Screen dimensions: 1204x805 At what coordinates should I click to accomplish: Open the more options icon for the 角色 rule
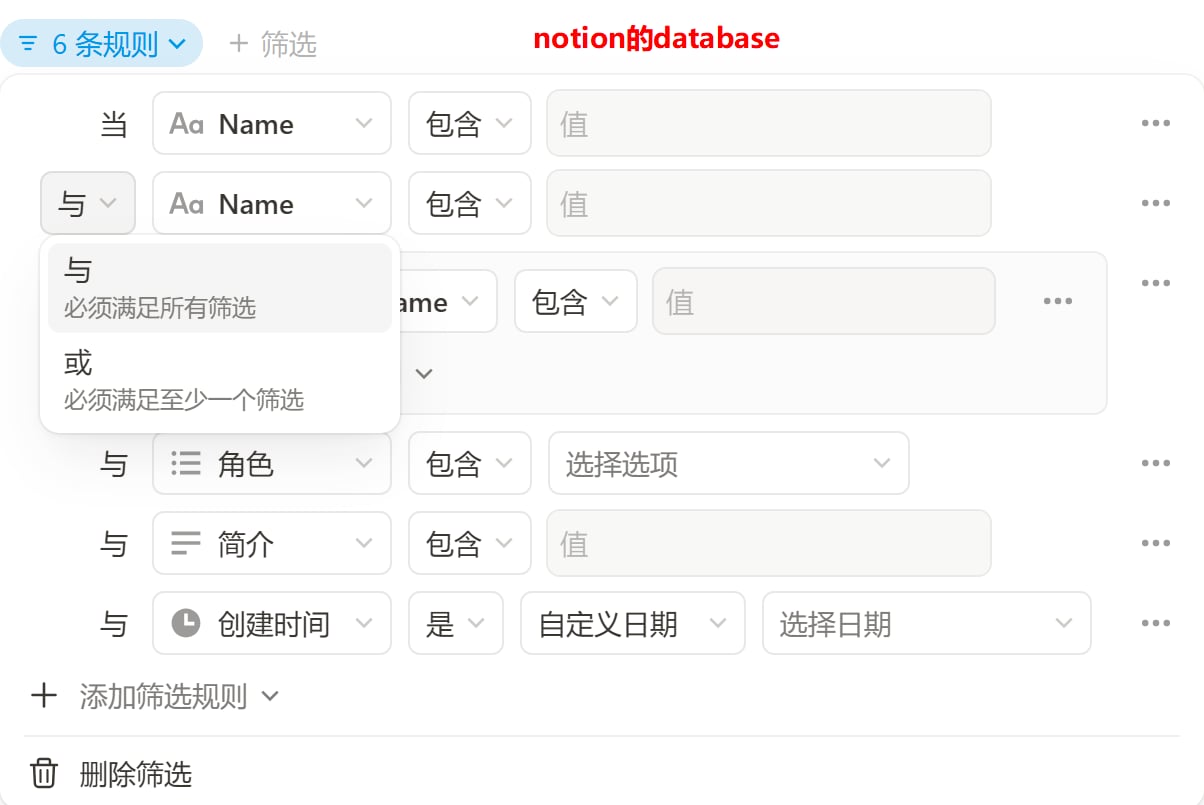pyautogui.click(x=1155, y=463)
